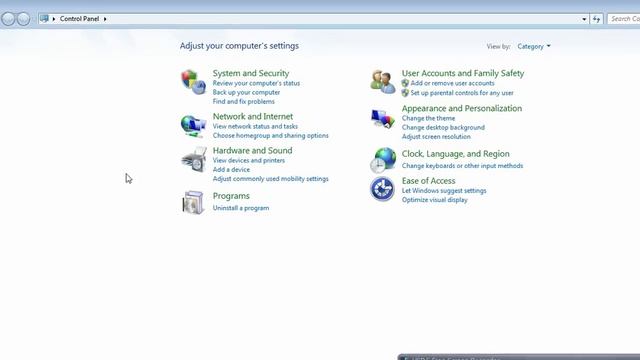The height and width of the screenshot is (360, 640).
Task: Open the Clock, Language, and Region globe icon
Action: click(x=383, y=160)
